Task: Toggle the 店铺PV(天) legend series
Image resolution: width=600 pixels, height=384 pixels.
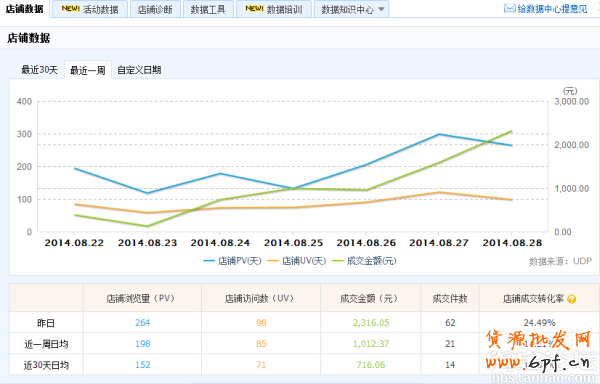Action: [x=232, y=261]
